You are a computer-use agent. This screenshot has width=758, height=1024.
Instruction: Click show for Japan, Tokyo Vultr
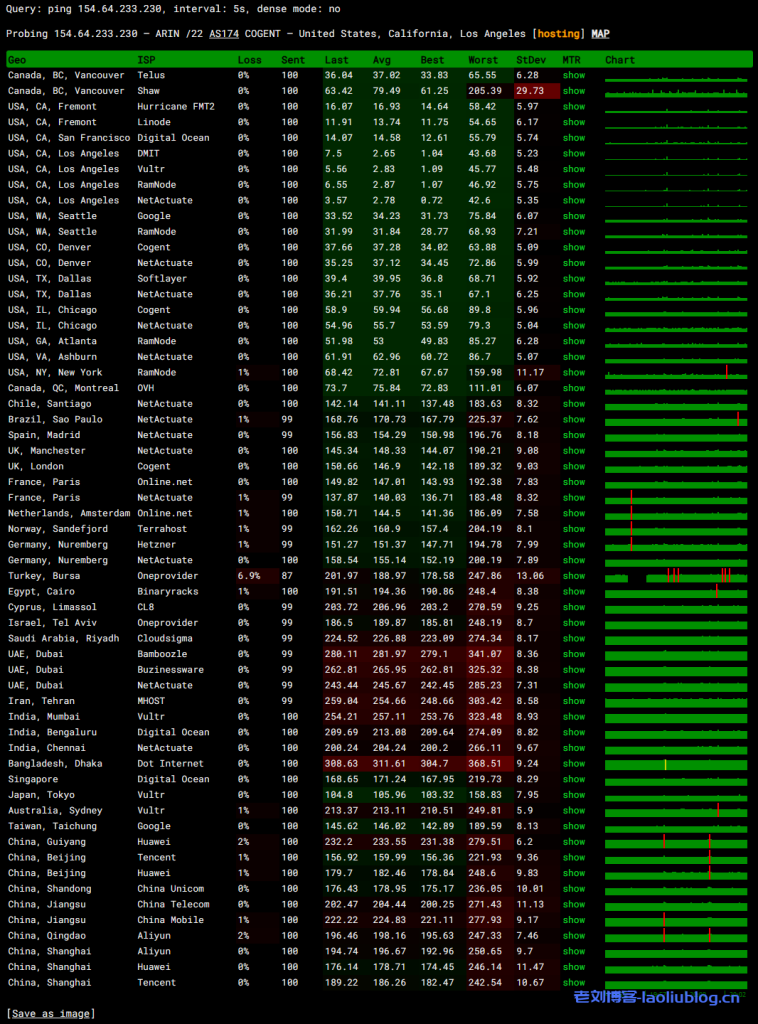click(573, 795)
